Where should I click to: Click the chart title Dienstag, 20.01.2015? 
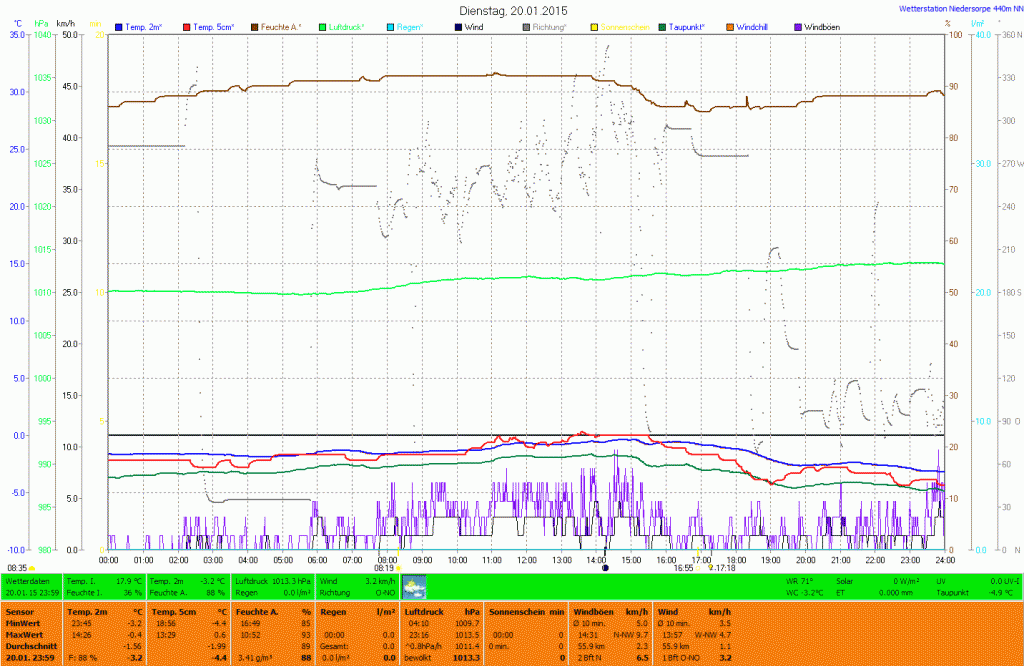tap(511, 9)
